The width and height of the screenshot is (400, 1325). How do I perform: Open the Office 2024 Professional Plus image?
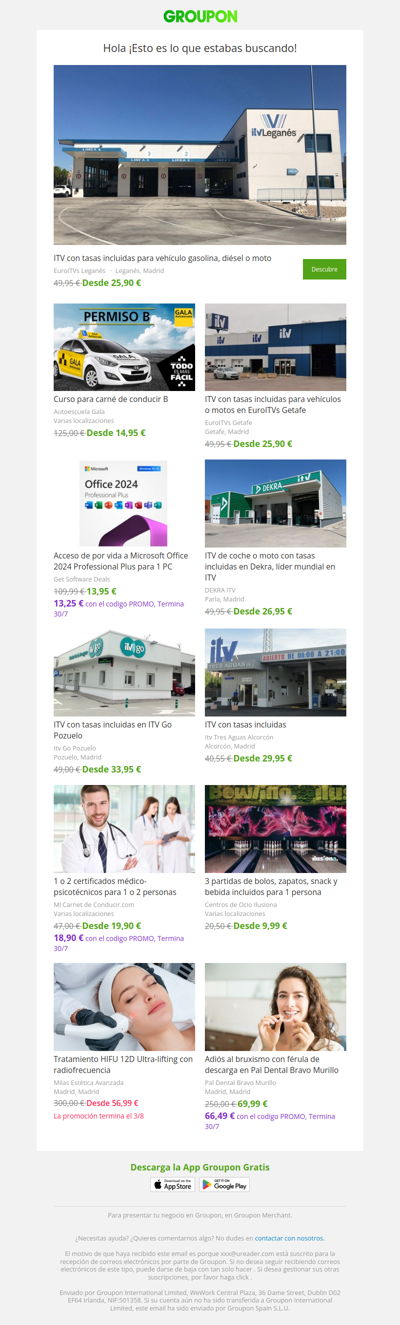point(124,503)
